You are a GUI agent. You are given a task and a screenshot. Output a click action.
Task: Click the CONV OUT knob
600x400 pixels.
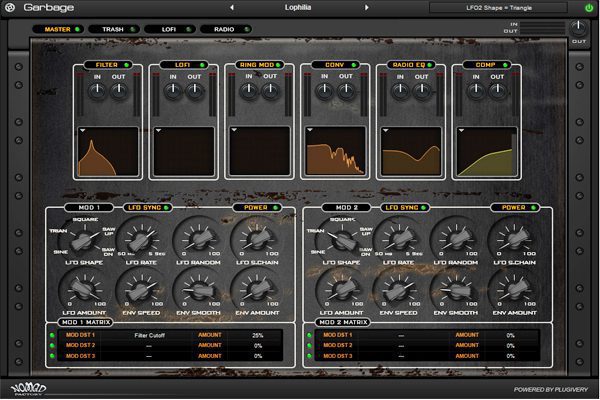pos(346,91)
